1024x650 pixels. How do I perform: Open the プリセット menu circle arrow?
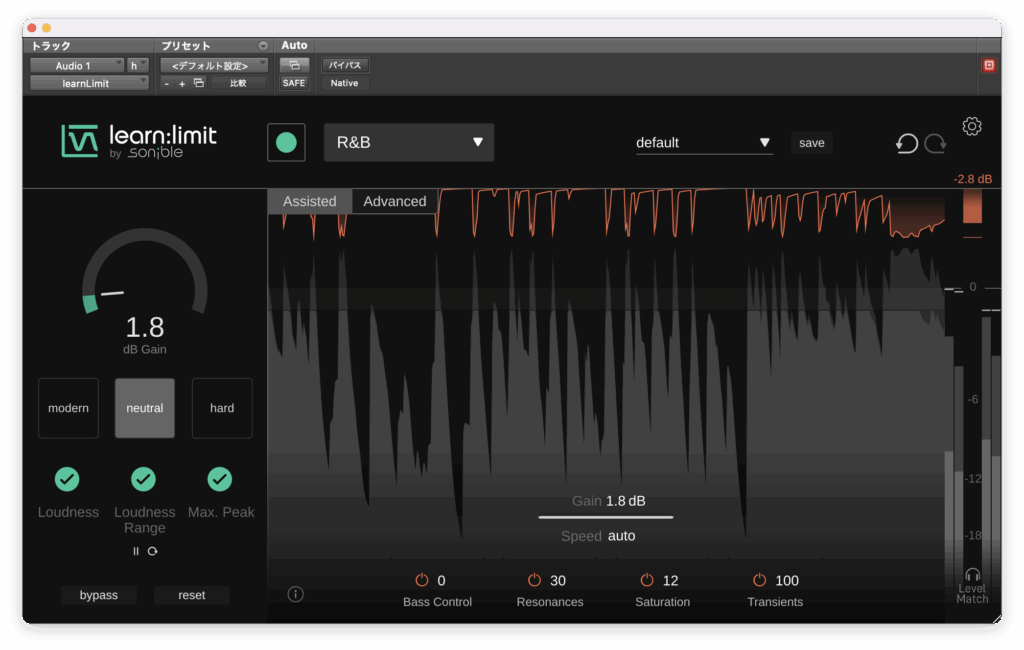(263, 46)
